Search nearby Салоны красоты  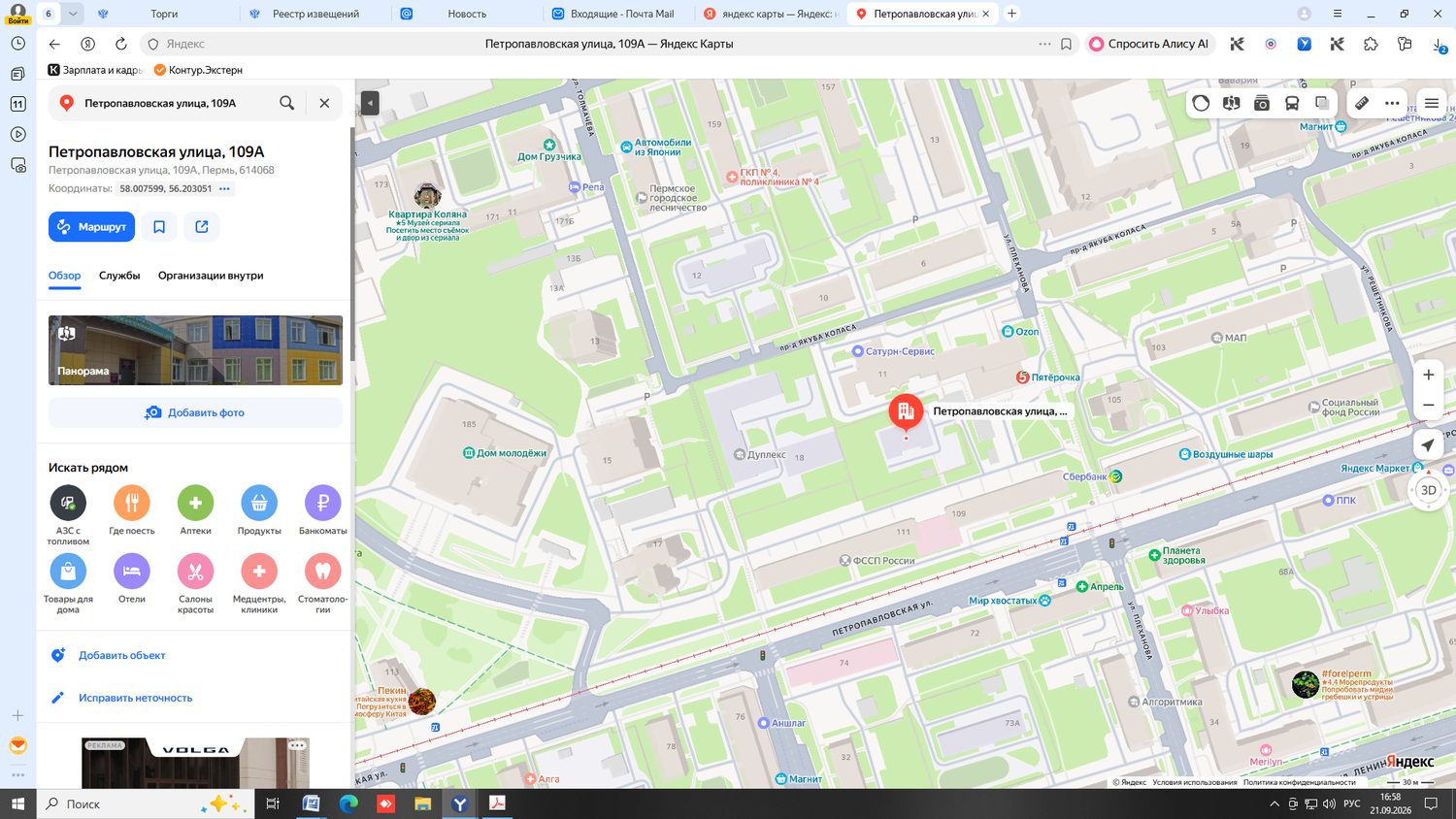(195, 583)
